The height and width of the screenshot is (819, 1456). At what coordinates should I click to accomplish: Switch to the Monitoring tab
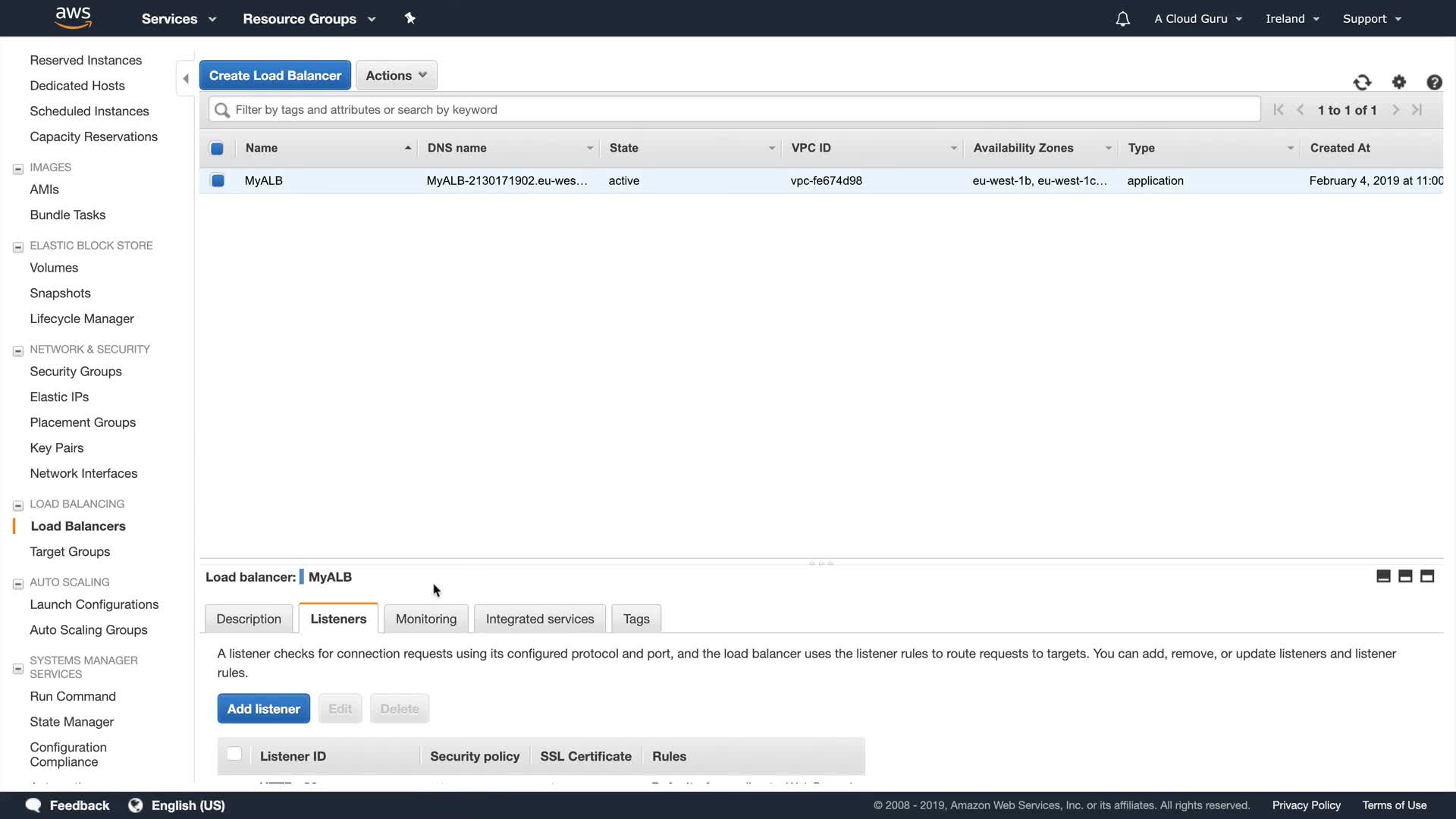click(x=425, y=619)
